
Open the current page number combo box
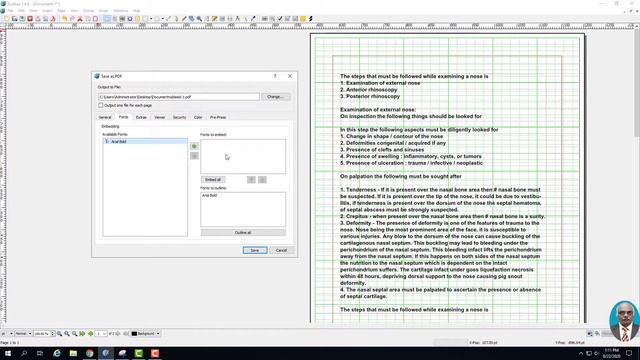101,333
